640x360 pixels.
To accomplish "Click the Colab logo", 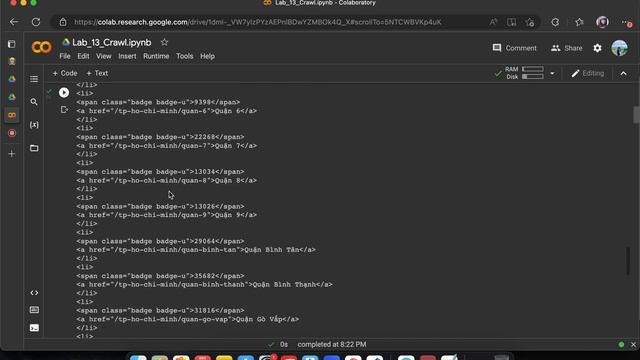I will coord(42,47).
